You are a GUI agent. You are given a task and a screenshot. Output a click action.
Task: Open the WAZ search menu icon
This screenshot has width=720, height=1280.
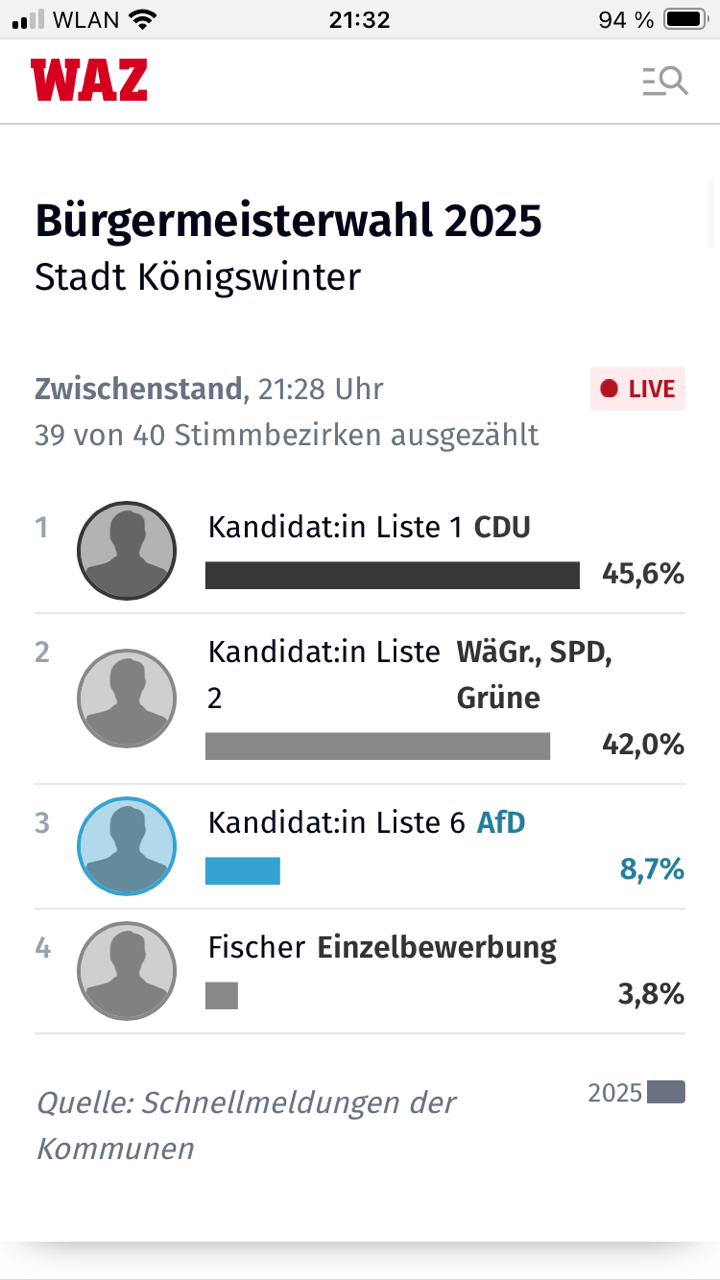pos(665,81)
